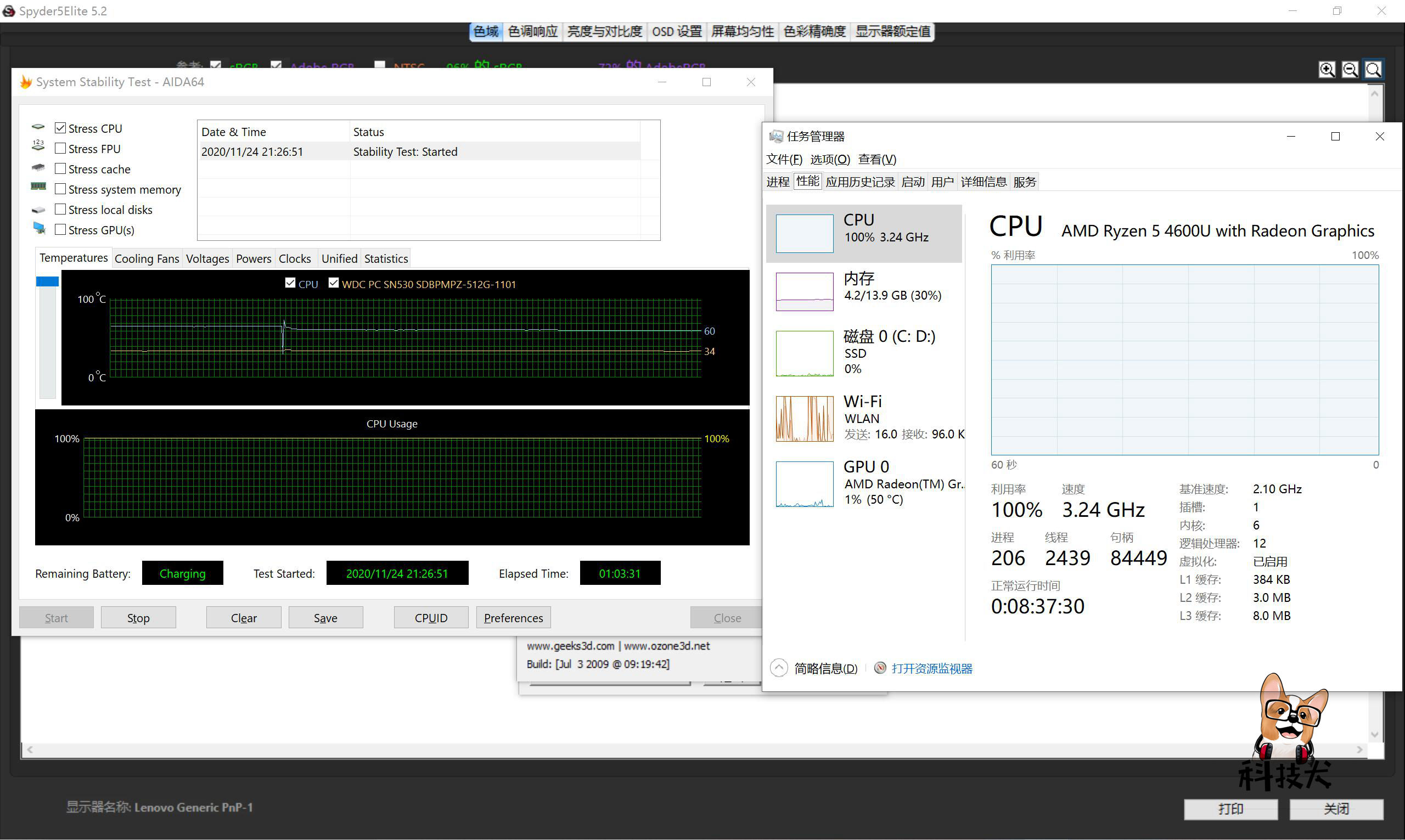This screenshot has width=1405, height=840.
Task: Switch to the Cooling Fans tab
Action: (147, 258)
